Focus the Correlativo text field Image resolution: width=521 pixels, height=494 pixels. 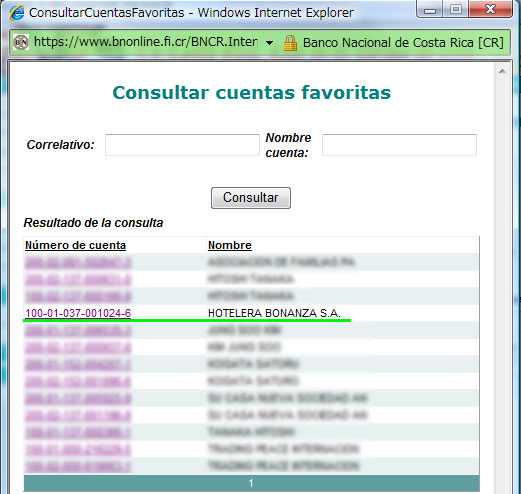point(182,145)
